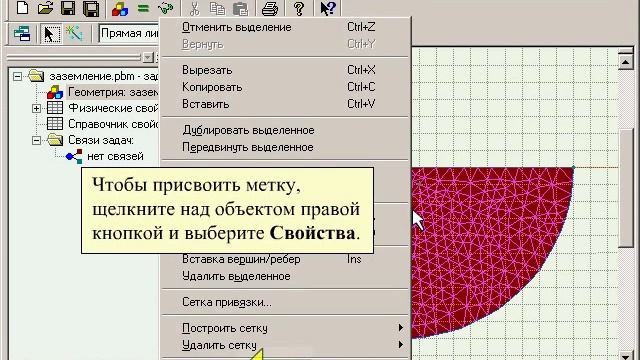This screenshot has height=360, width=640.
Task: Select 'Справочник свойств' tree item
Action: coord(113,124)
